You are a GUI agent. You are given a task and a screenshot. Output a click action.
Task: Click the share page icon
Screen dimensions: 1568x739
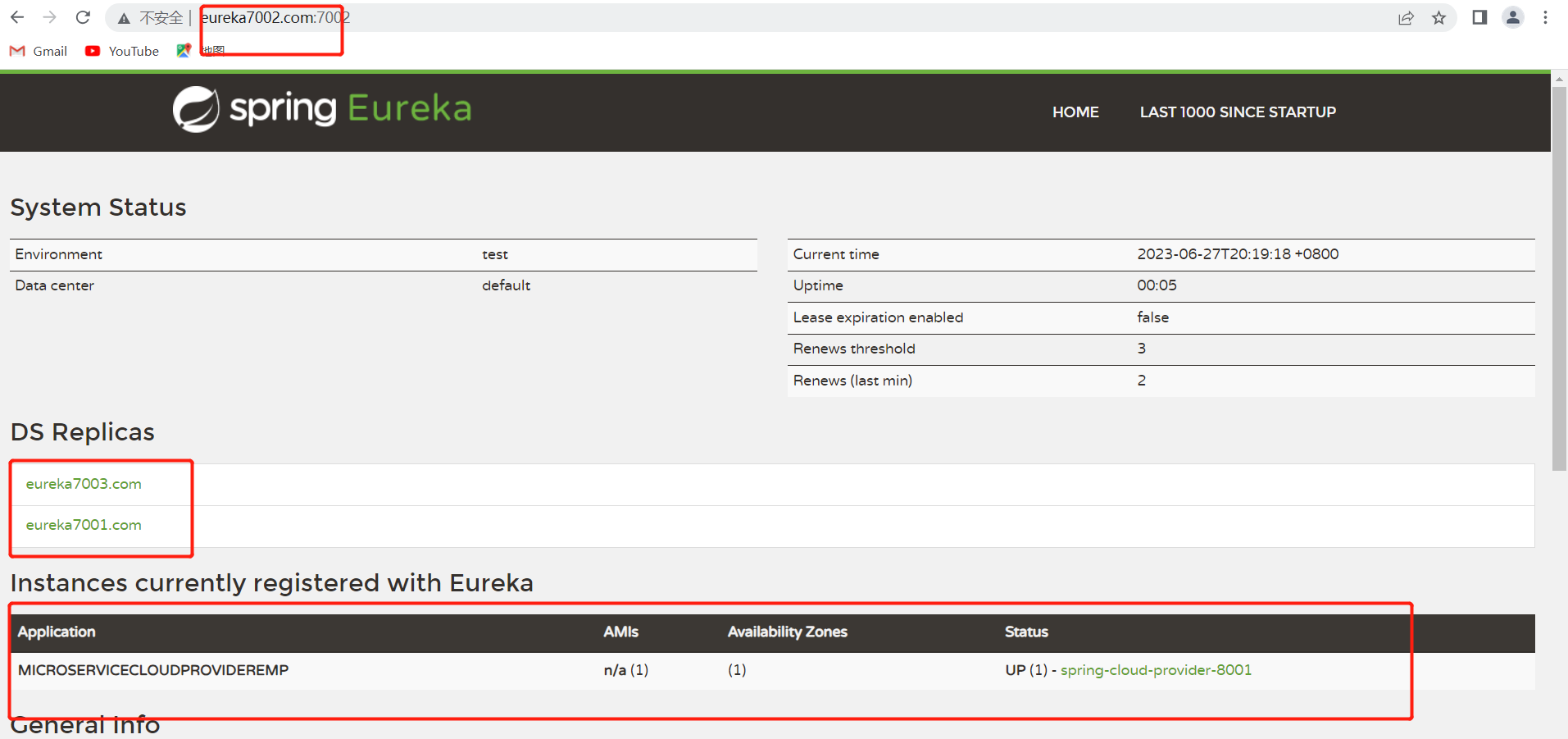(1406, 18)
